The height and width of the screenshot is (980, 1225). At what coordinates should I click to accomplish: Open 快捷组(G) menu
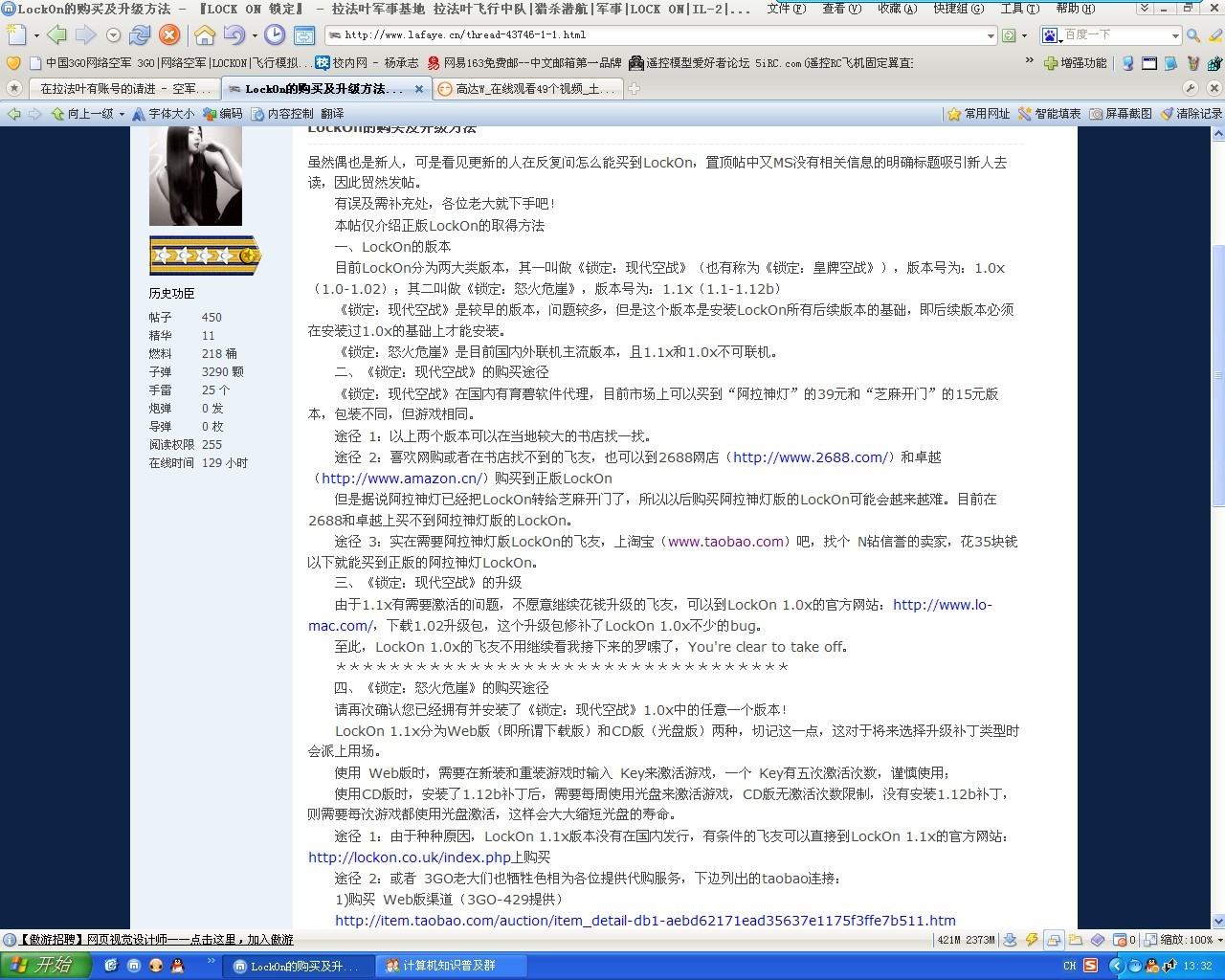pyautogui.click(x=959, y=9)
